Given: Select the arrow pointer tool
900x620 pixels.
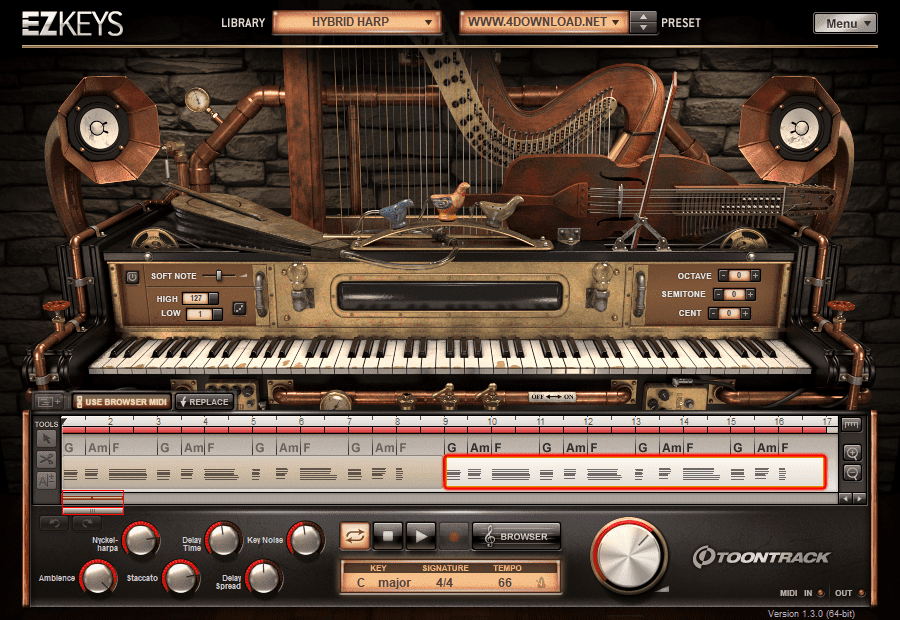Looking at the screenshot, I should coord(46,439).
